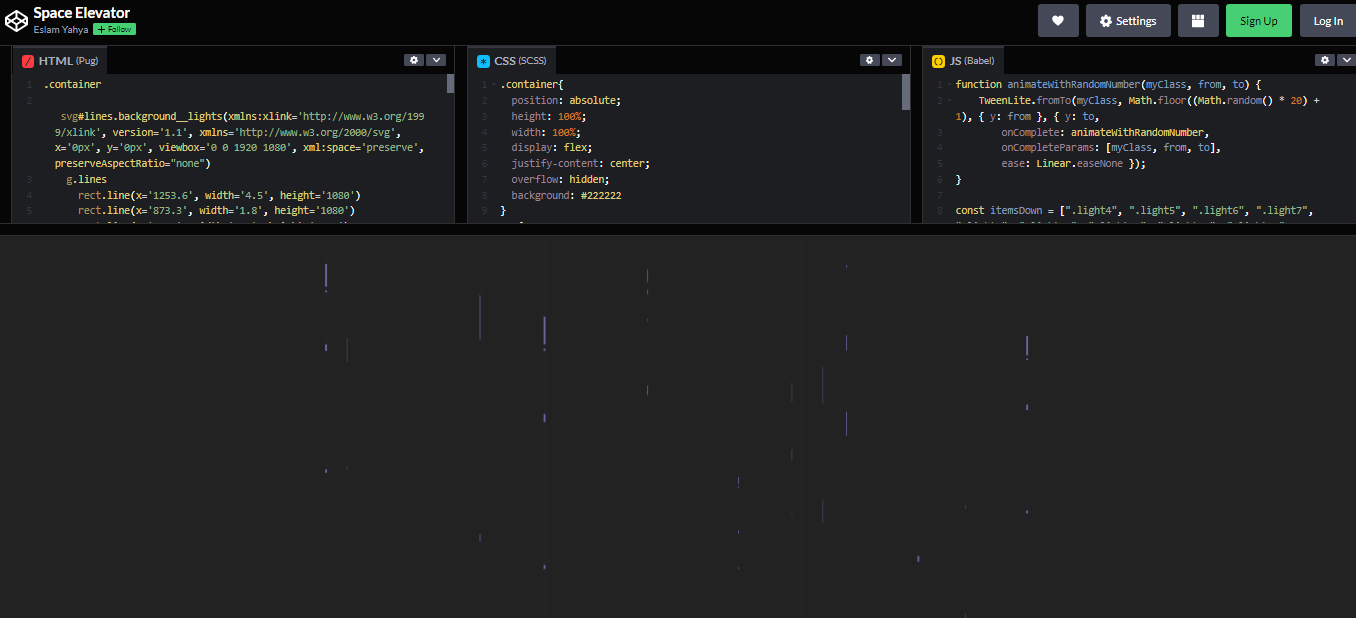Expand the JS editor dropdown chevron

point(1347,59)
